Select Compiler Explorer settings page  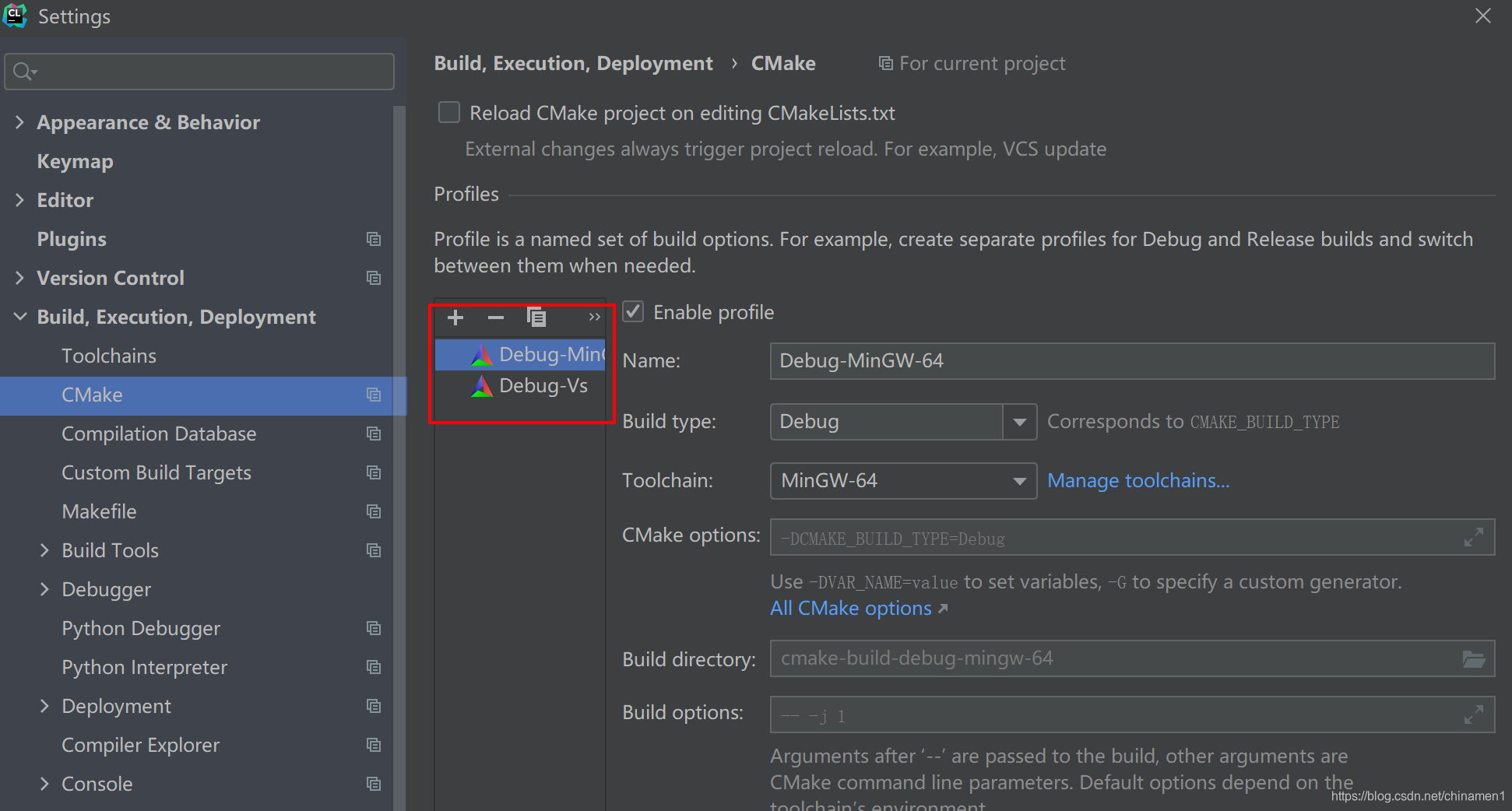(140, 745)
